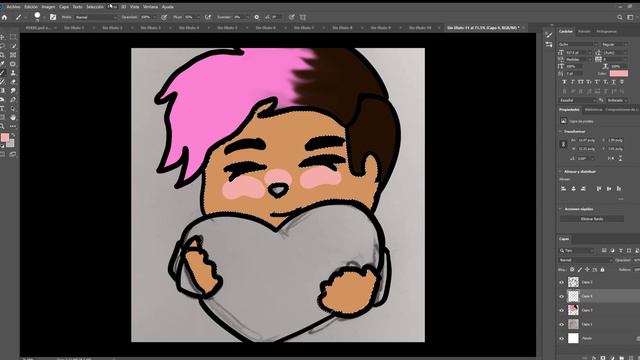The image size is (640, 360).
Task: Switch to the Sin título-10 document tab
Action: 420,28
